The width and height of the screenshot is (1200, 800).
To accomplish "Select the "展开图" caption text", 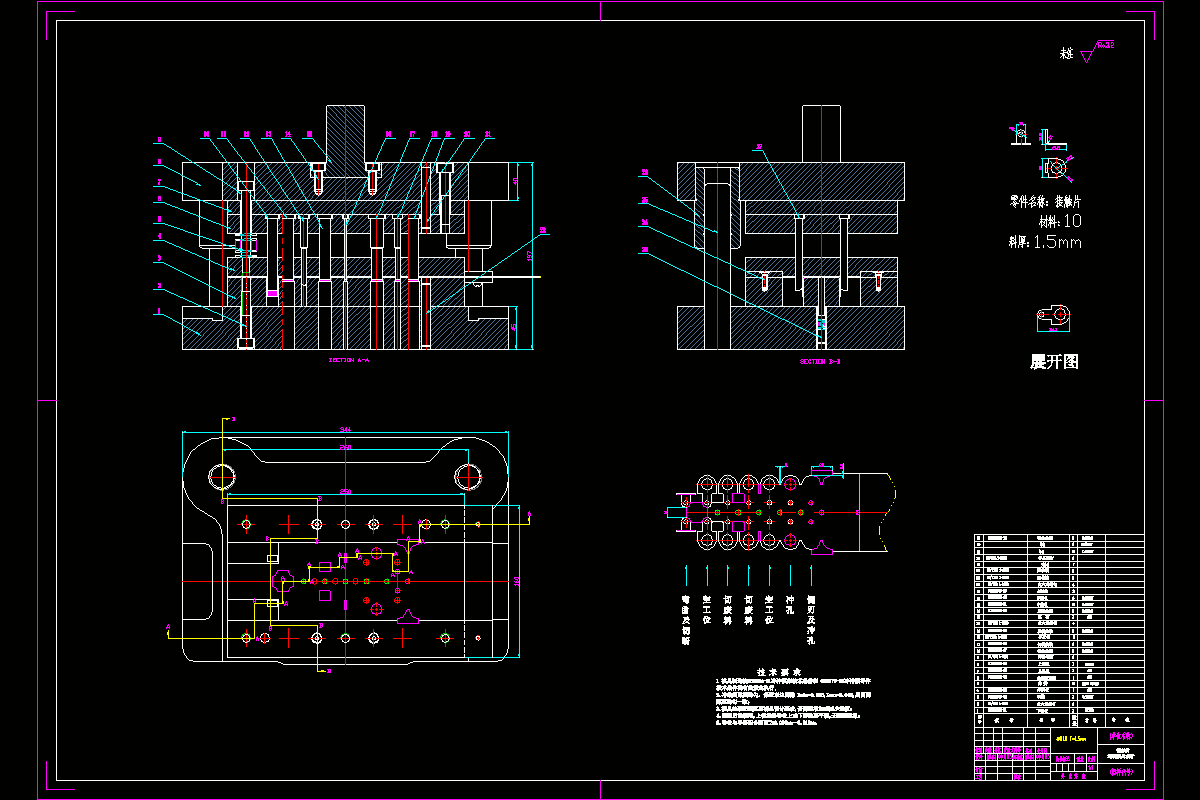I will pos(1054,362).
